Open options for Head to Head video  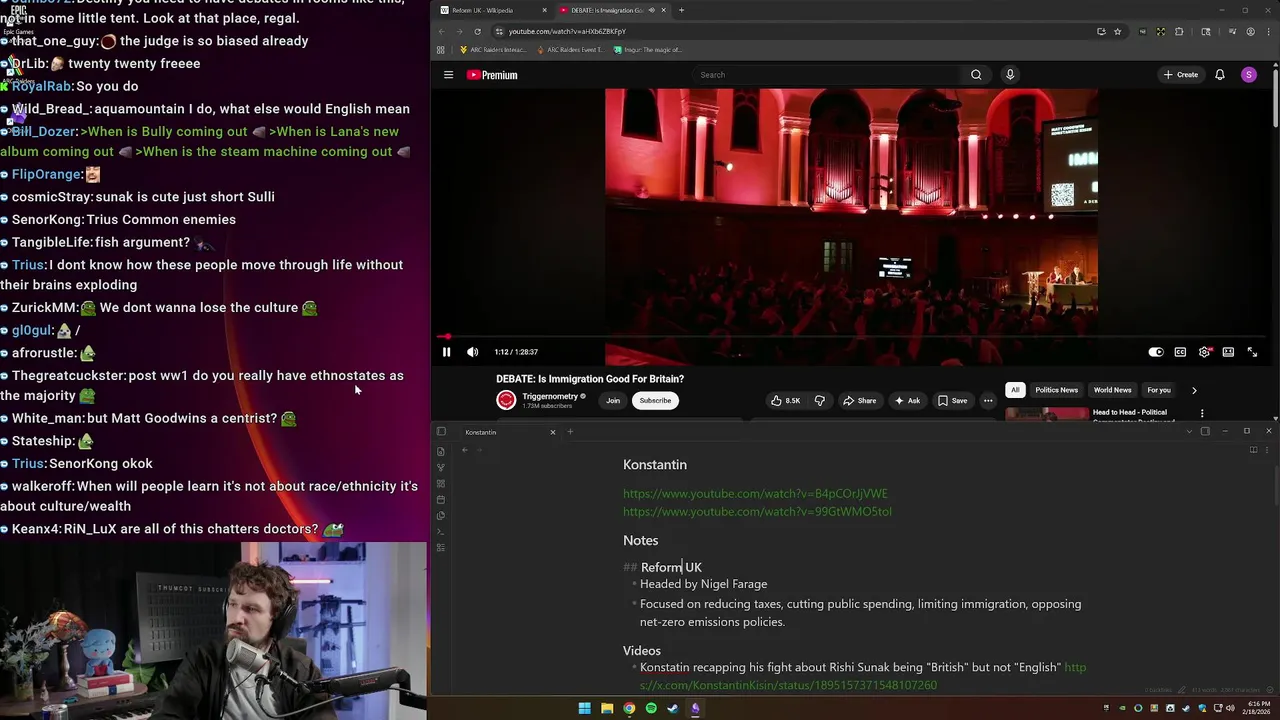point(1202,413)
